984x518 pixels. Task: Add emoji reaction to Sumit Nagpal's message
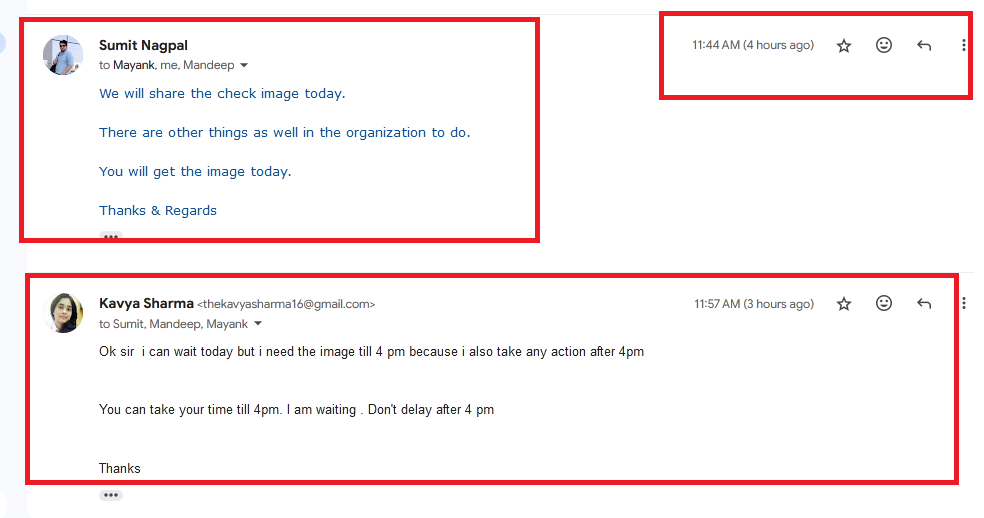(884, 45)
